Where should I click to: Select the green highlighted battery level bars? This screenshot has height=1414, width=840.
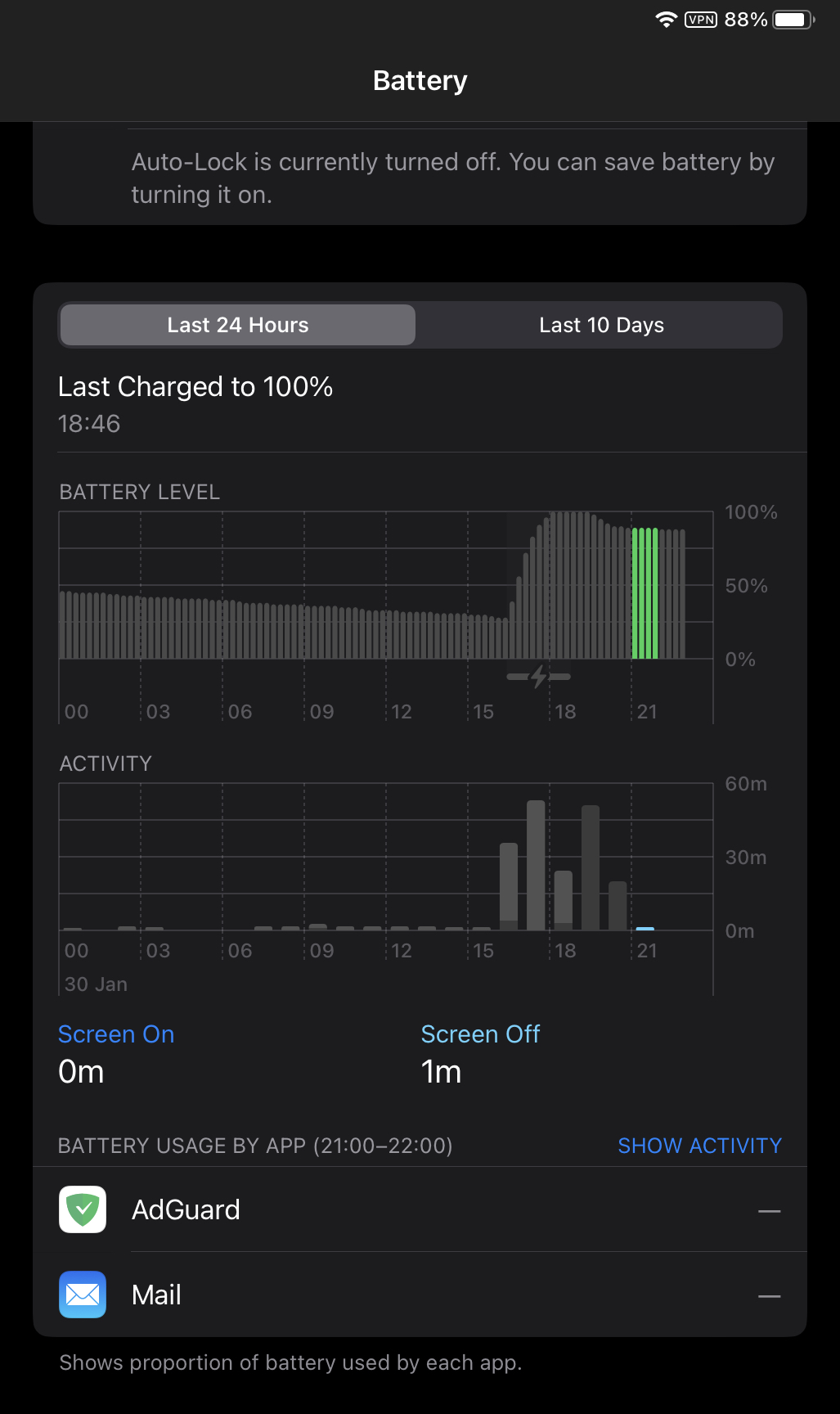[645, 593]
